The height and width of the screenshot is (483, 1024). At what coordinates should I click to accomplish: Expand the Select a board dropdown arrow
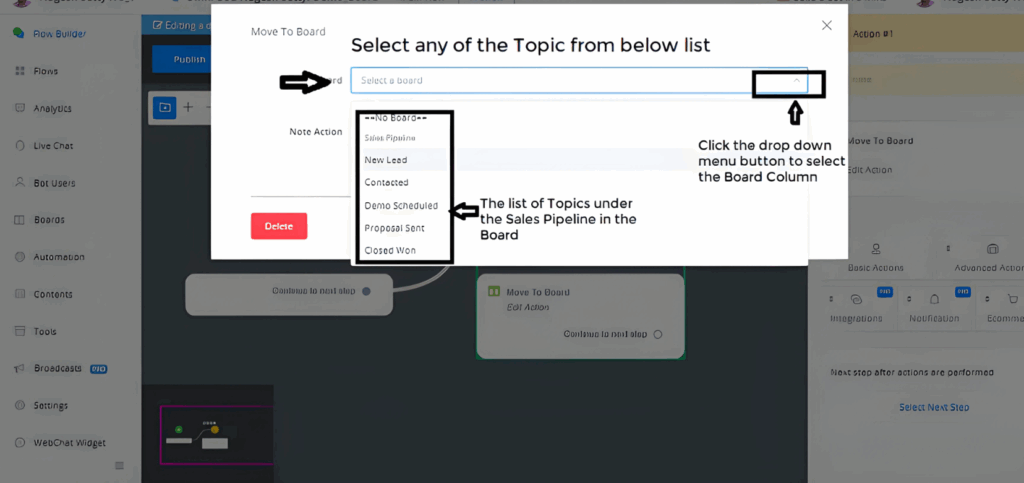(796, 80)
